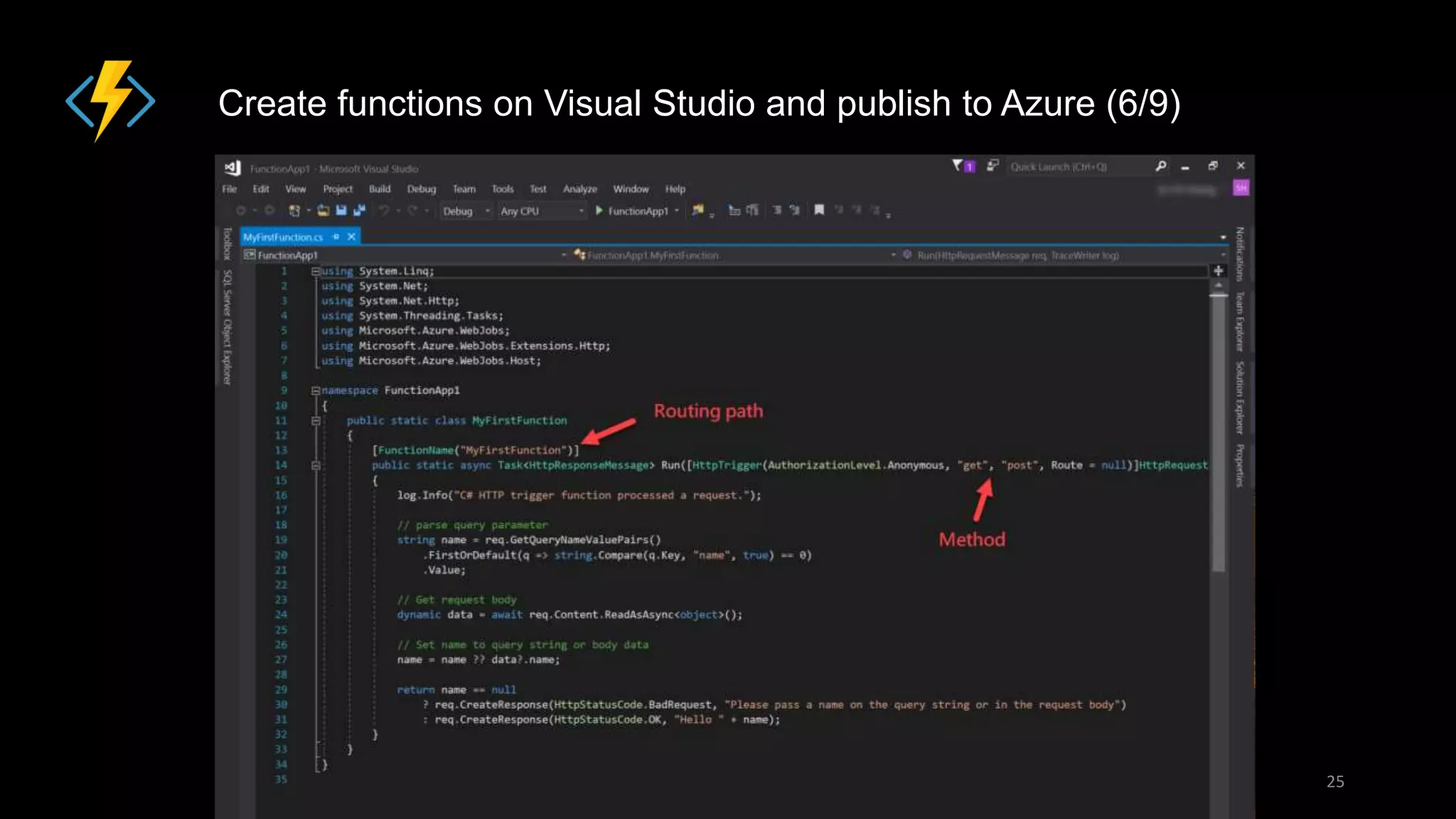Click the Navigate Forward toolbar icon
The height and width of the screenshot is (819, 1456).
pyautogui.click(x=269, y=210)
